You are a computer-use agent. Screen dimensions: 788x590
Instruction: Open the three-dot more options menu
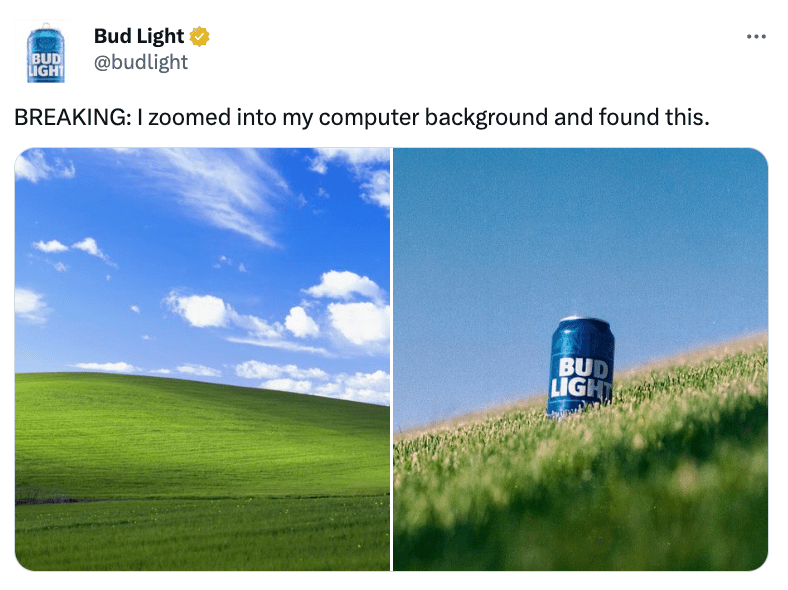756,37
